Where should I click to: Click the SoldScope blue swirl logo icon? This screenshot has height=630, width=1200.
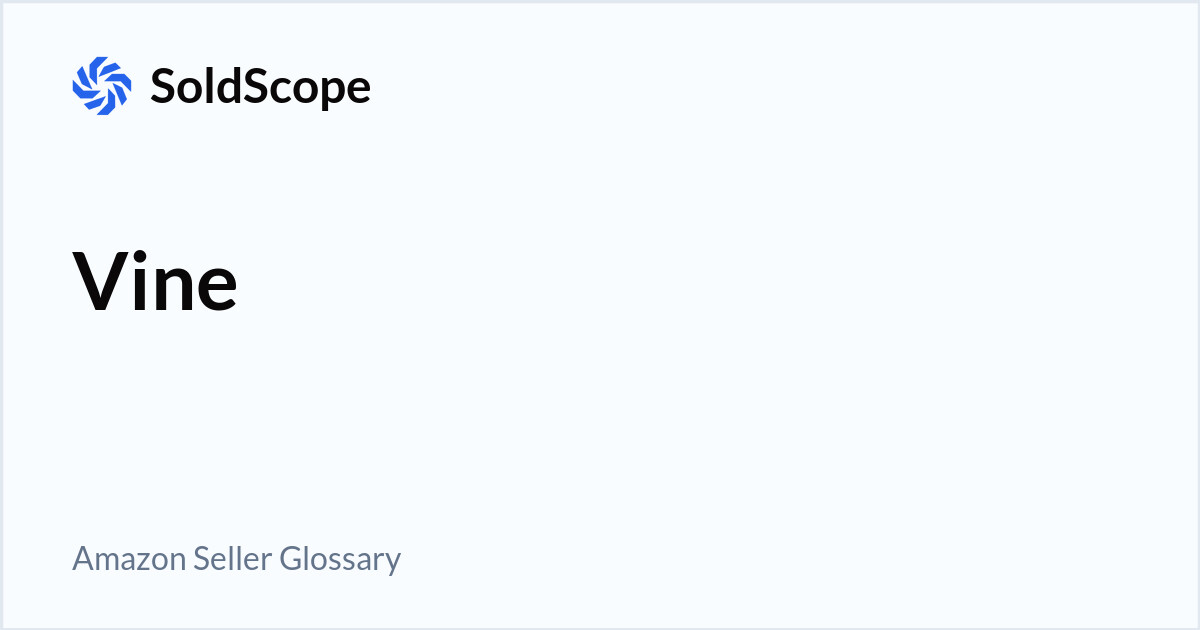click(102, 86)
